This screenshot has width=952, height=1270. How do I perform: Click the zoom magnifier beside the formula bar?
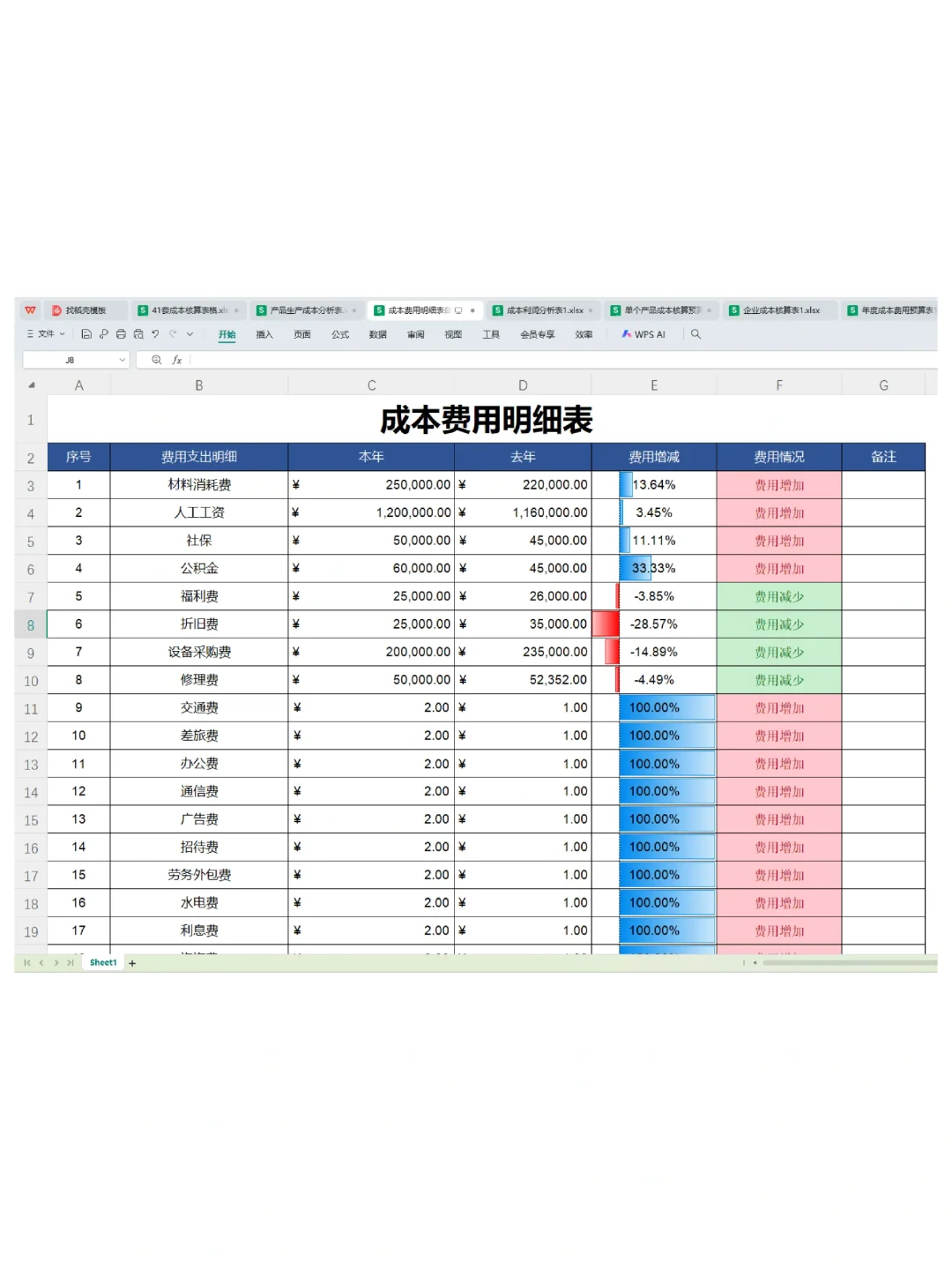click(156, 360)
